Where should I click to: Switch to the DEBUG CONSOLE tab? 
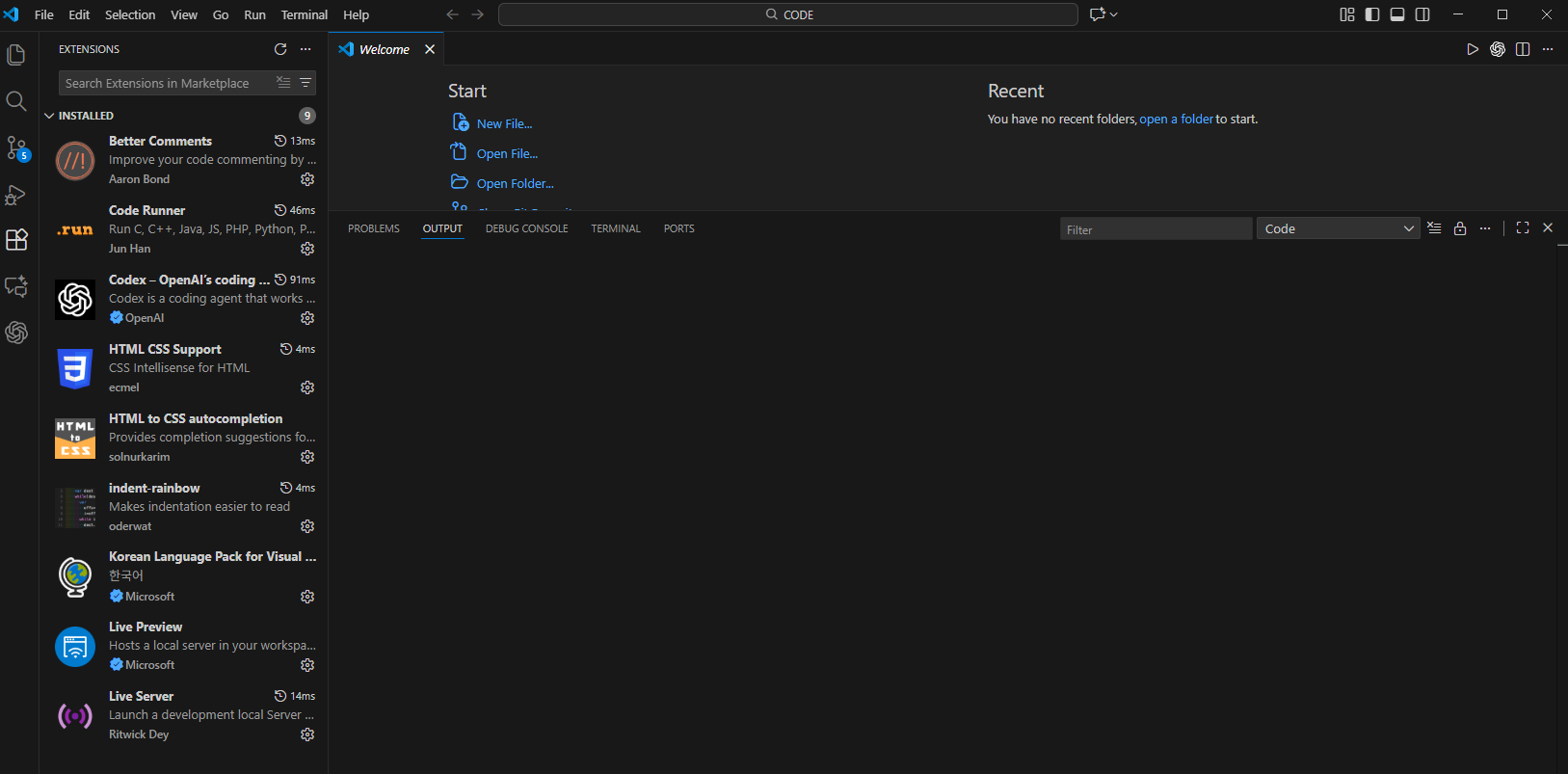526,228
